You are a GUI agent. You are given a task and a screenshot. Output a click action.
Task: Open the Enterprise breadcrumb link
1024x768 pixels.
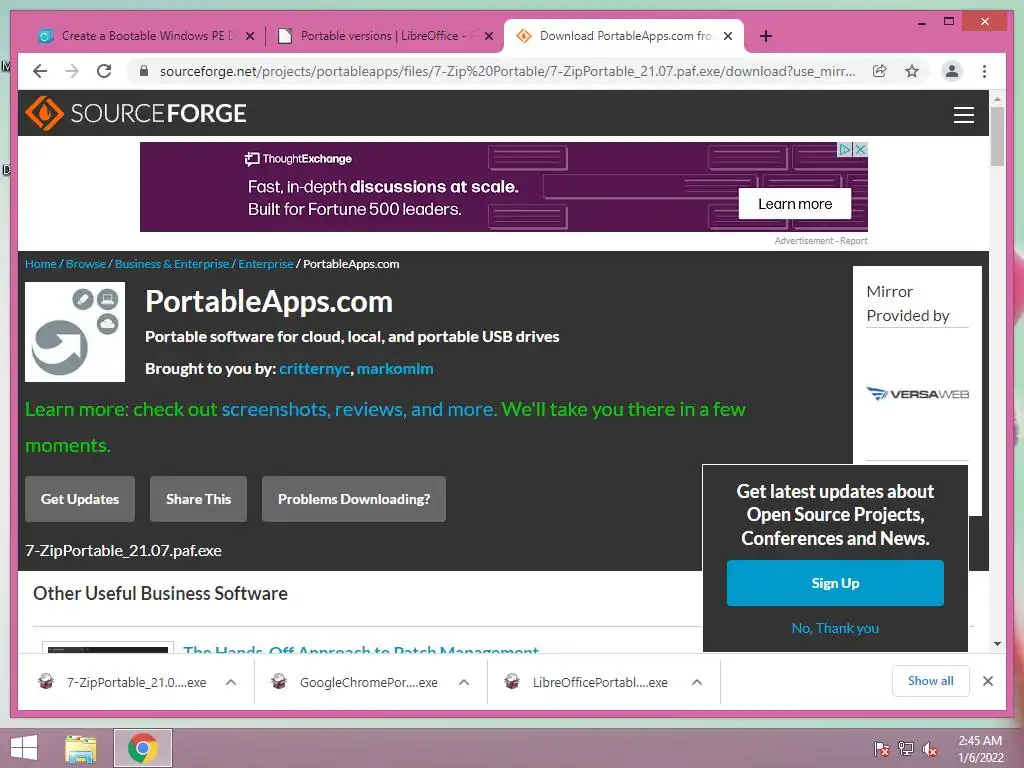[x=266, y=264]
